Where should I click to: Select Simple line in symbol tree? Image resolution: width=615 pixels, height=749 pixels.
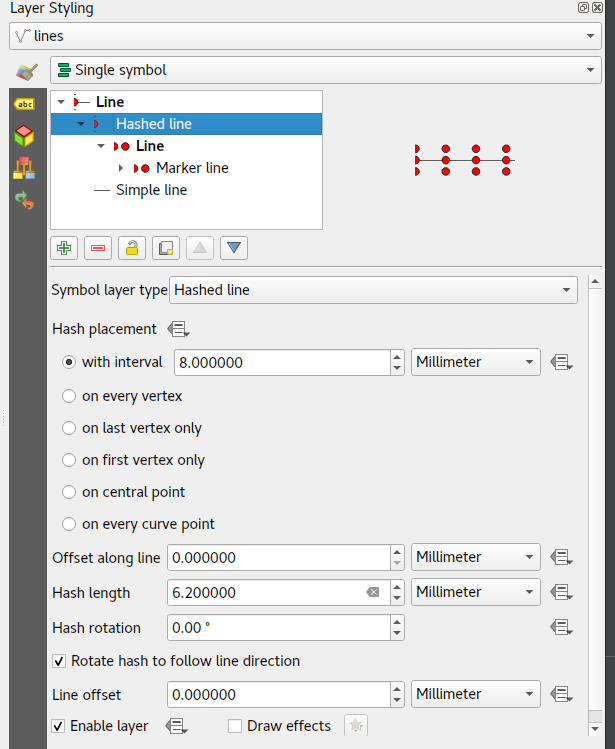pos(151,190)
